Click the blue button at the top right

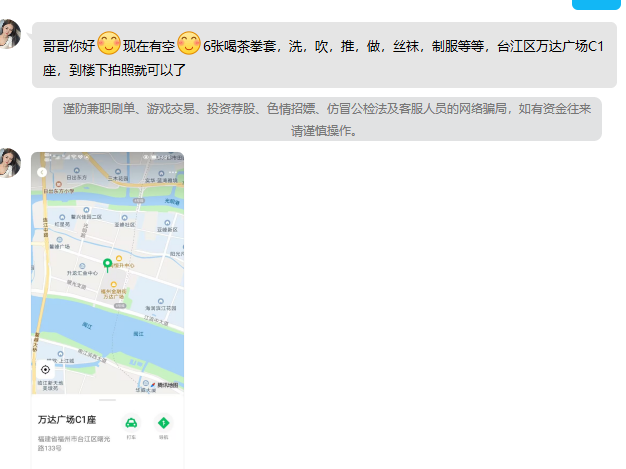pyautogui.click(x=596, y=4)
